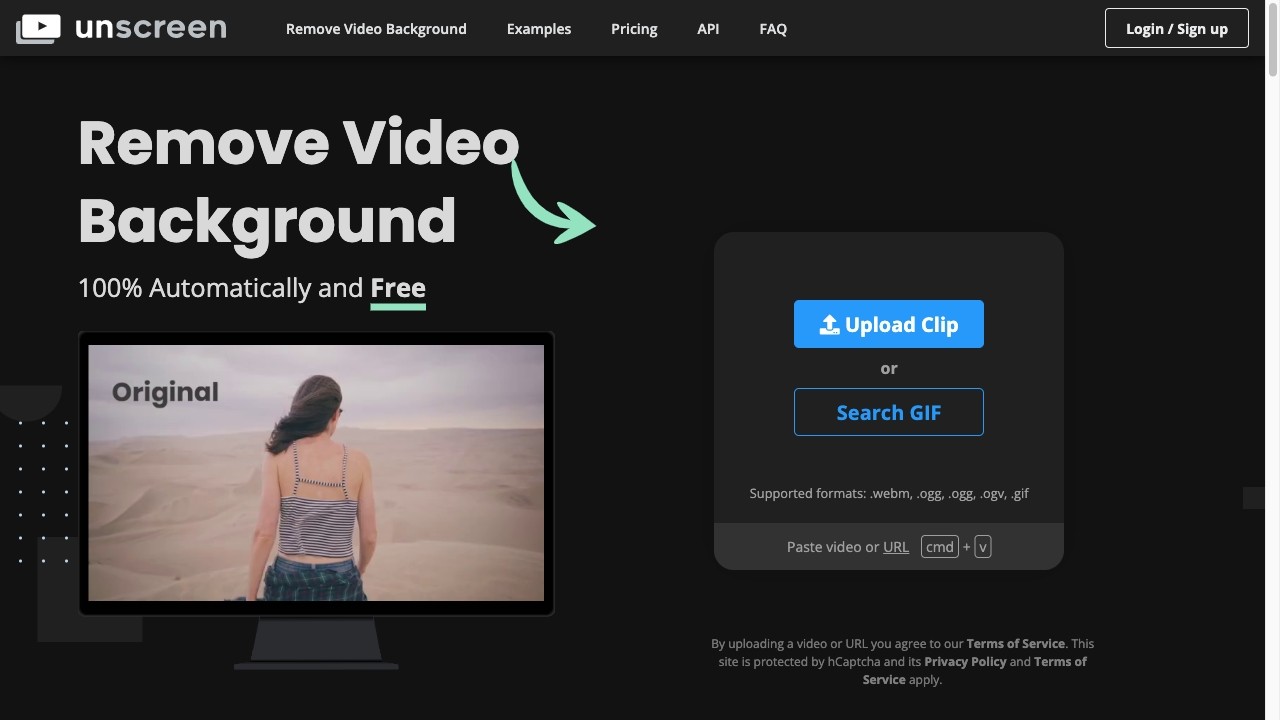Image resolution: width=1280 pixels, height=720 pixels.
Task: Open the API documentation page
Action: tap(708, 29)
